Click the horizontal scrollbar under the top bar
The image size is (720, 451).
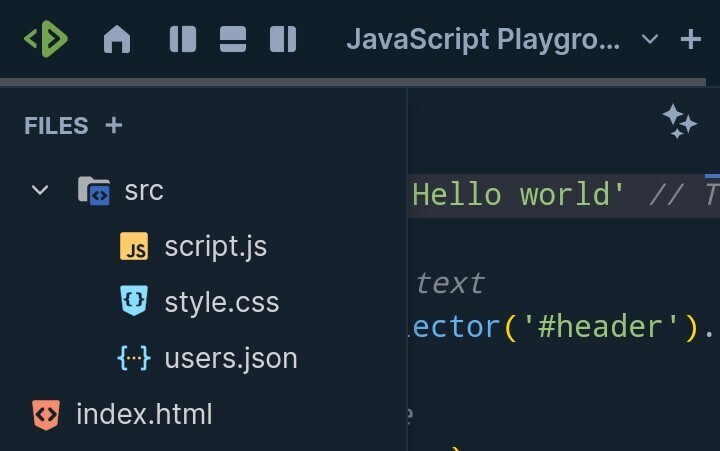pyautogui.click(x=353, y=82)
